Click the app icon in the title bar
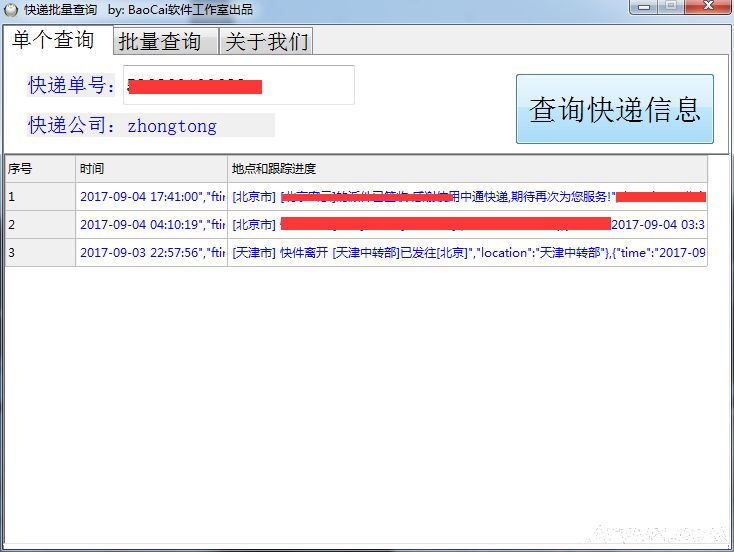 click(11, 9)
